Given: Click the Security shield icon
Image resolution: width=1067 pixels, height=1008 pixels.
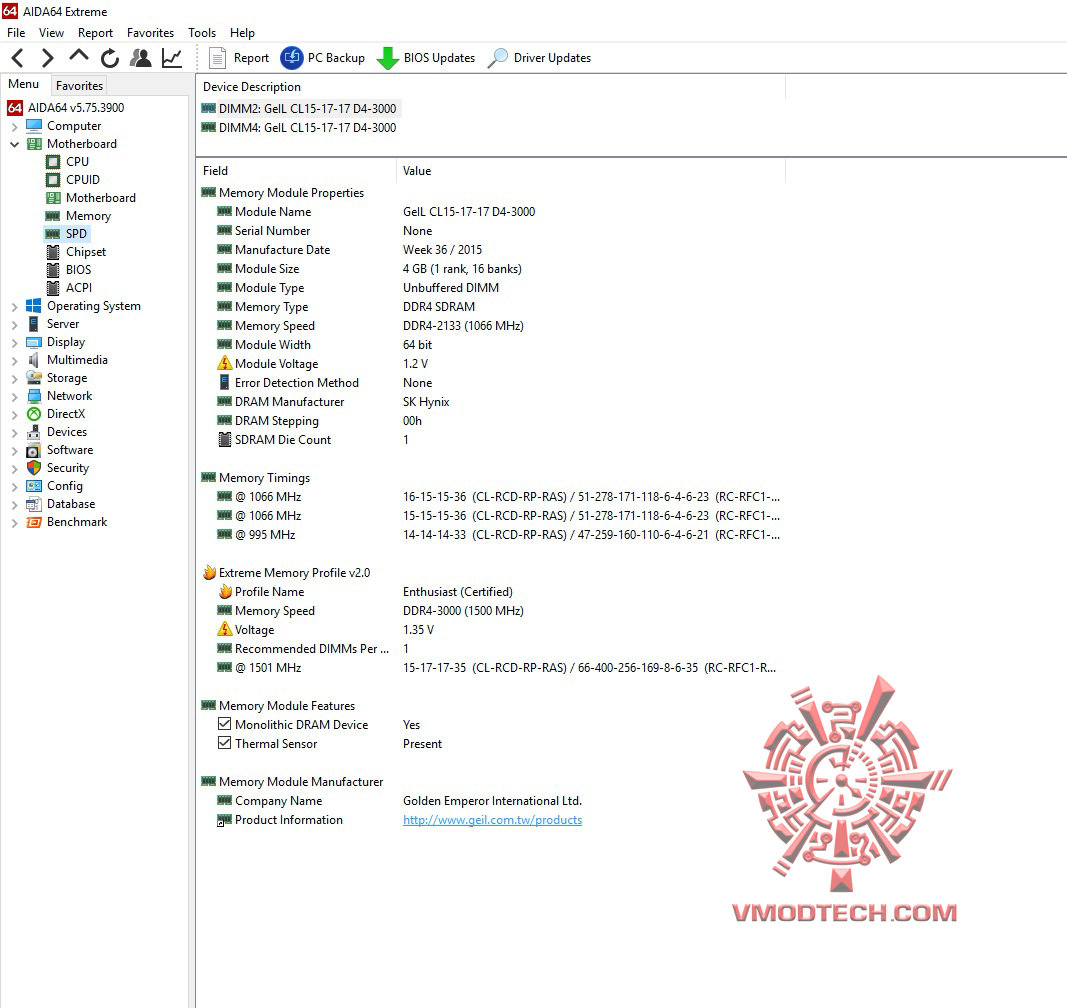Looking at the screenshot, I should click(x=34, y=468).
